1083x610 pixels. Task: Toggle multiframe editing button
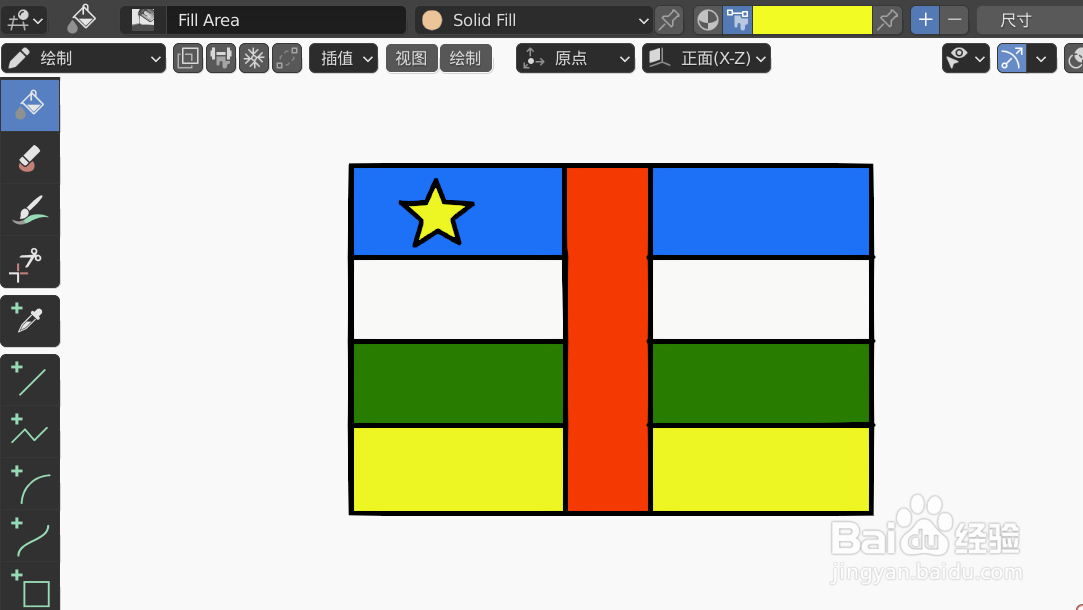(287, 58)
